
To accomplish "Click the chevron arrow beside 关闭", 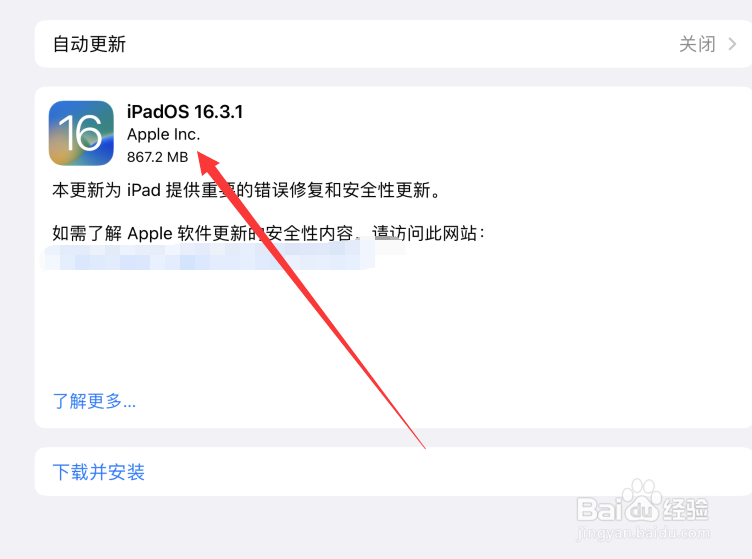I will click(x=732, y=44).
